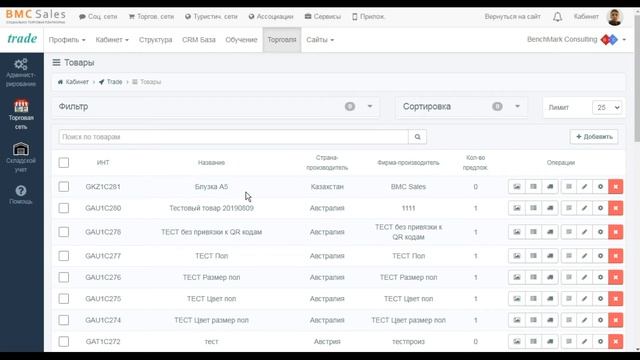Open table icon for GAU1C278 row
This screenshot has width=640, height=360.
click(533, 232)
